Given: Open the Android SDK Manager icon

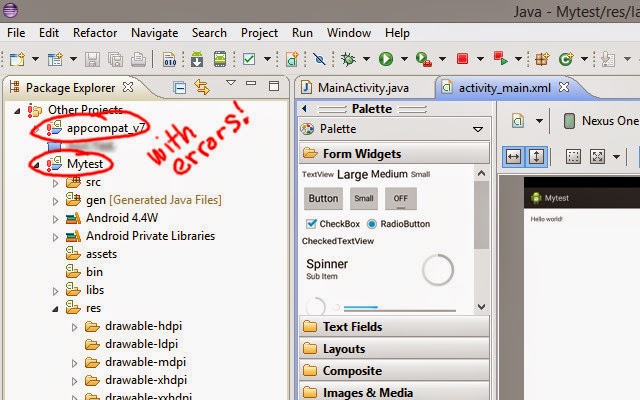Looking at the screenshot, I should pyautogui.click(x=197, y=59).
